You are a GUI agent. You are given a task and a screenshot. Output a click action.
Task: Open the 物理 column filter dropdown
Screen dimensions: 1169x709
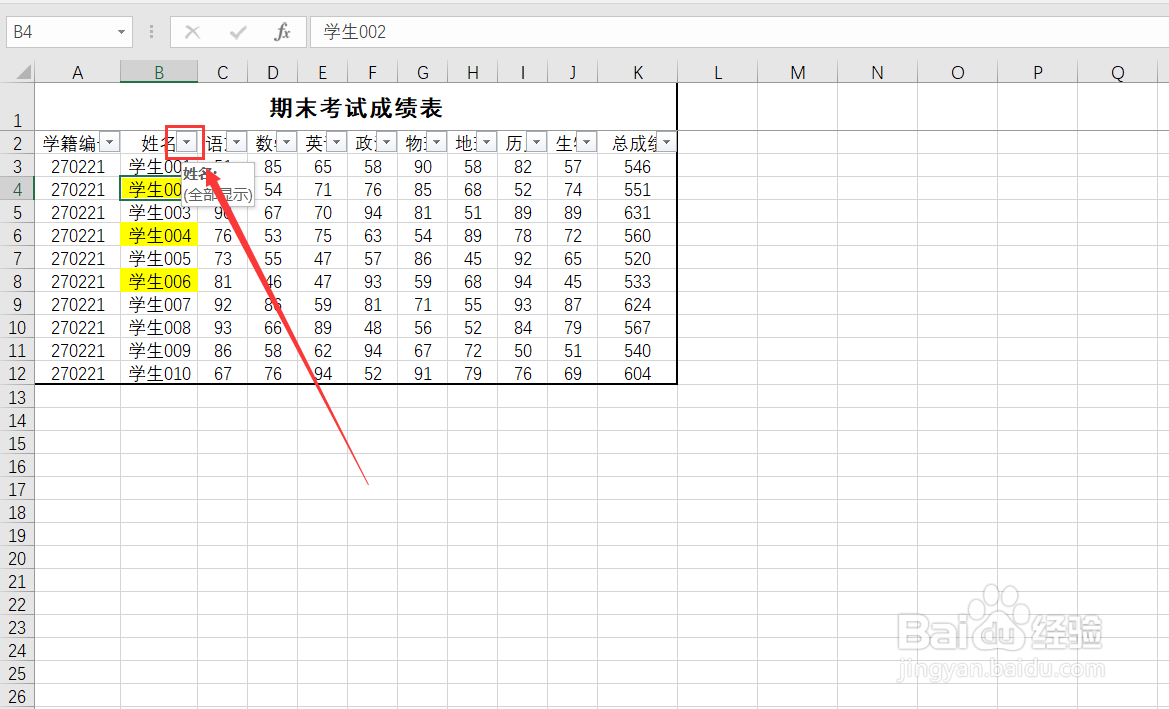point(436,142)
